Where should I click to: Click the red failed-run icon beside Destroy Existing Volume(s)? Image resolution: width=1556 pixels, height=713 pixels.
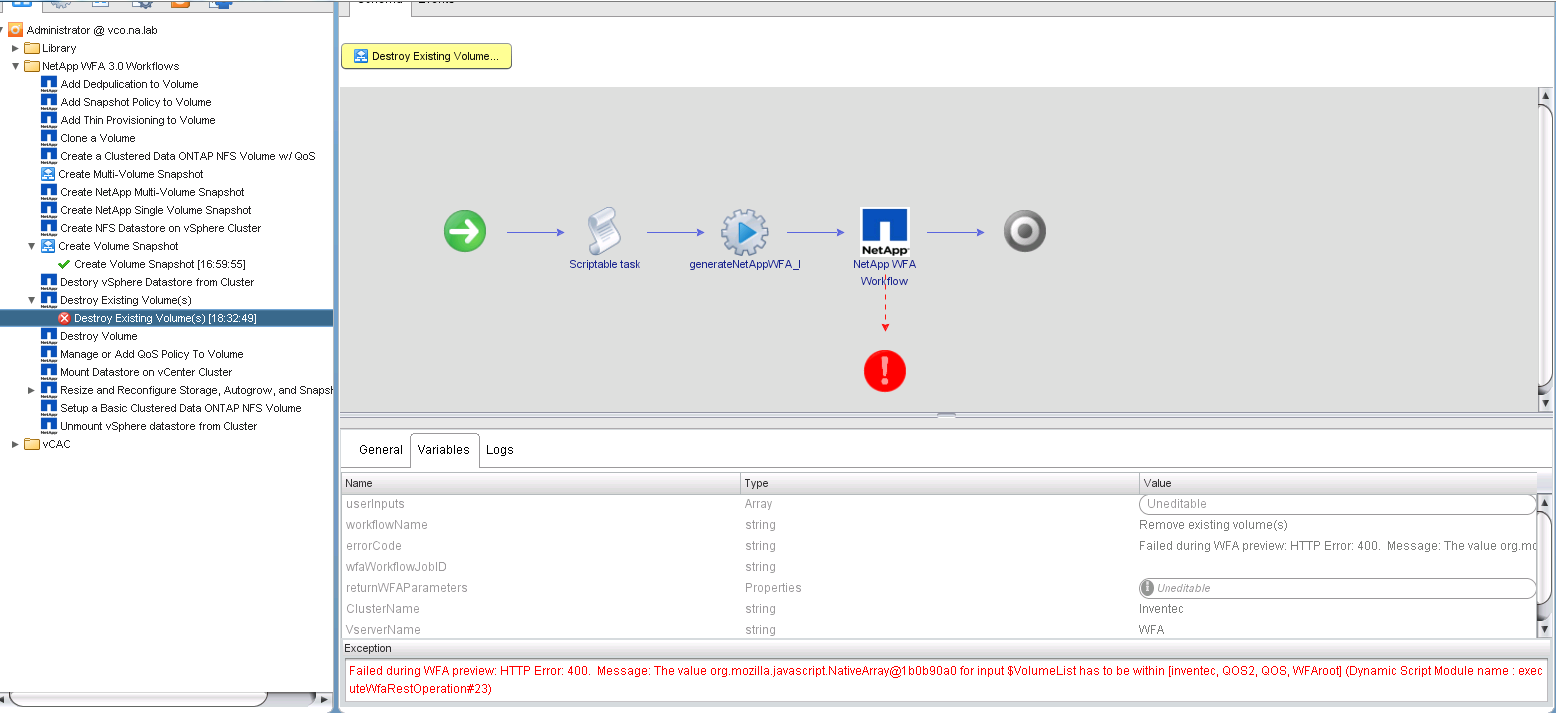point(64,318)
